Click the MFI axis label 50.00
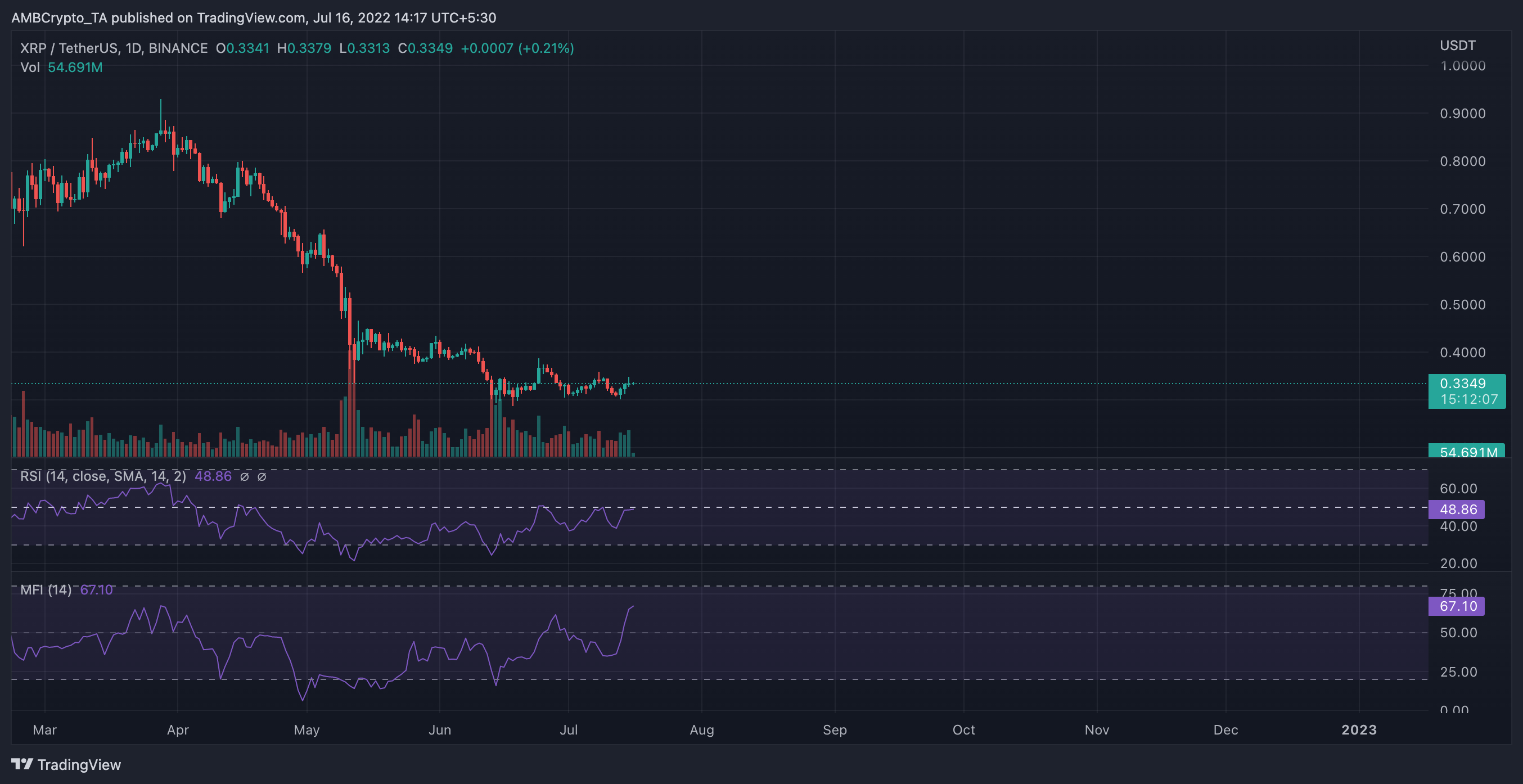Screen dimensions: 1523x784 [x=1458, y=633]
